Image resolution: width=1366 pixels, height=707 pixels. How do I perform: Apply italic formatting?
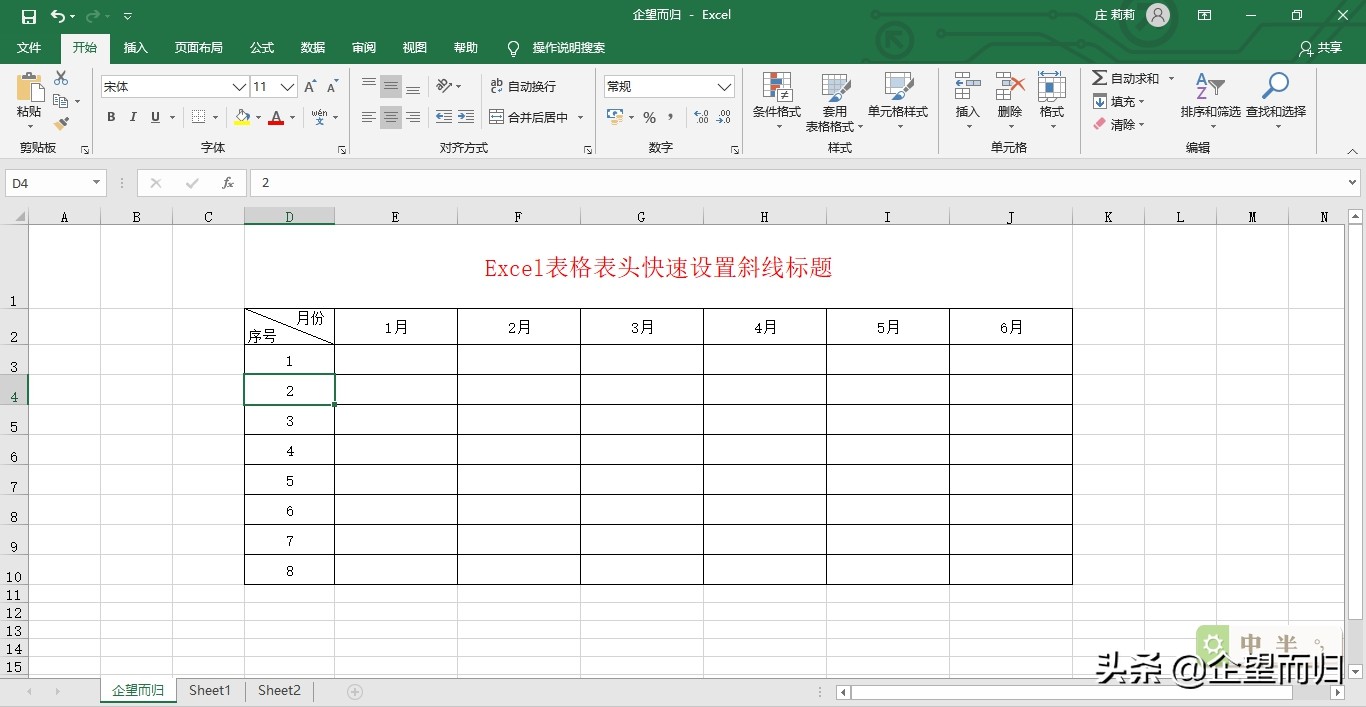pos(132,117)
